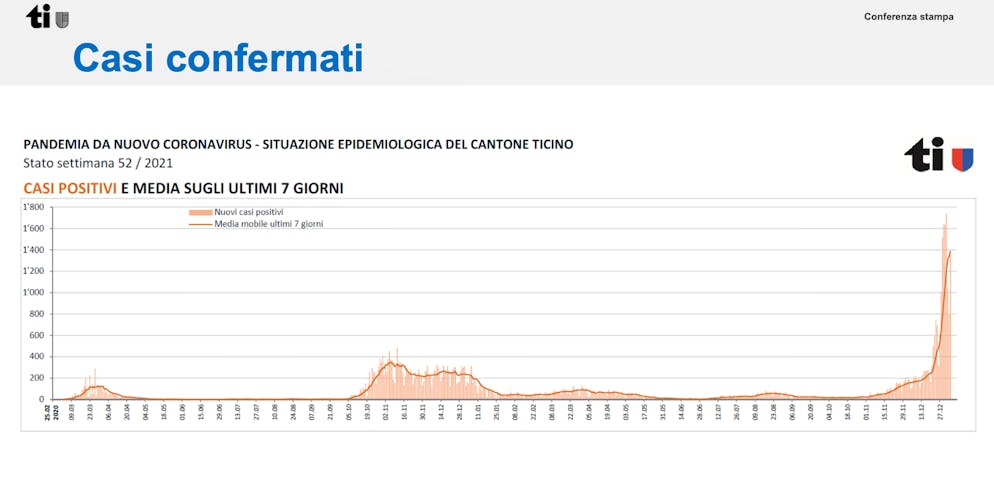
Task: Click the 1'000 y-axis label
Action: pyautogui.click(x=34, y=293)
